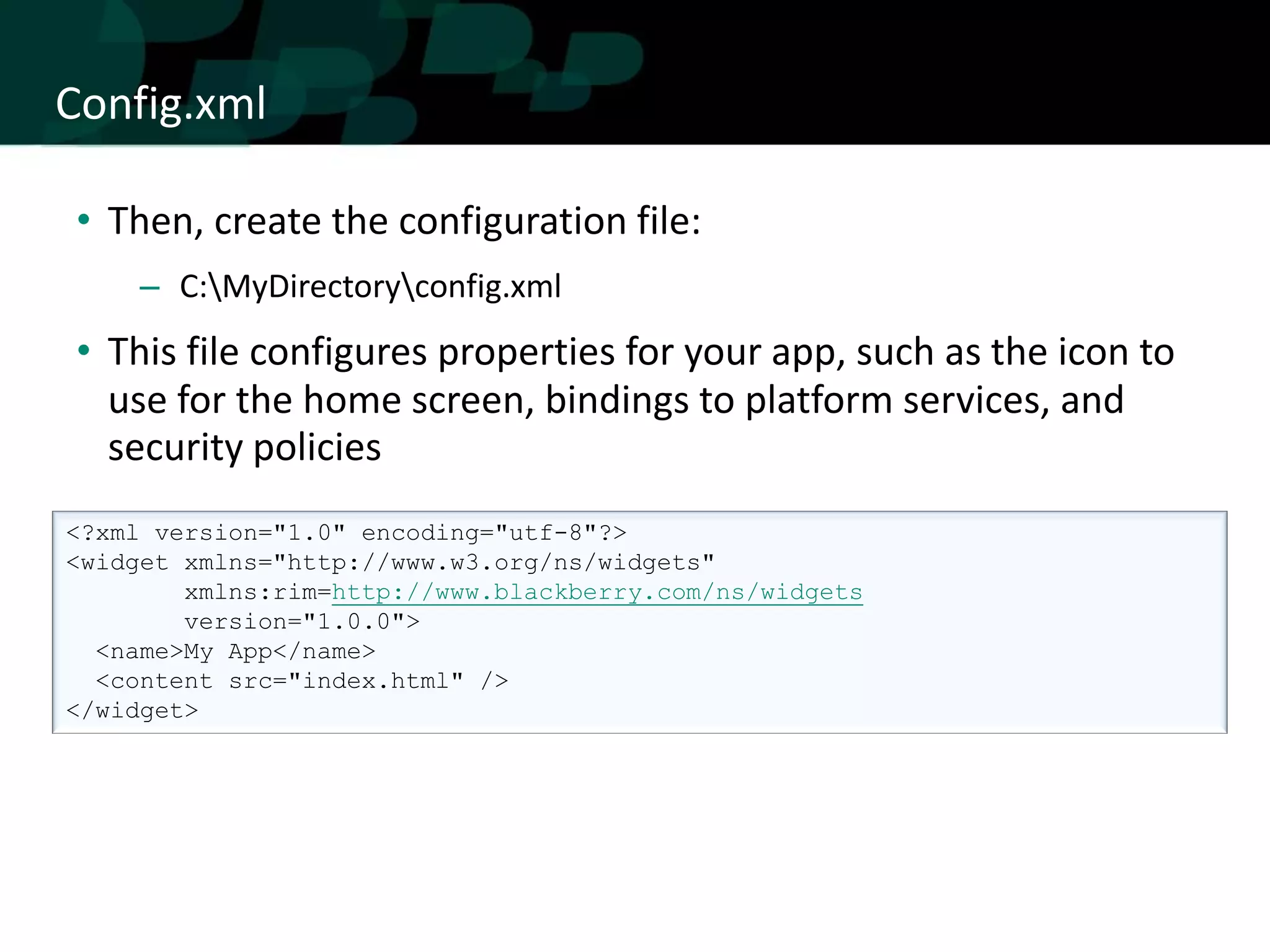Click the '<name>My App</name>' line
Image resolution: width=1270 pixels, height=952 pixels.
236,651
